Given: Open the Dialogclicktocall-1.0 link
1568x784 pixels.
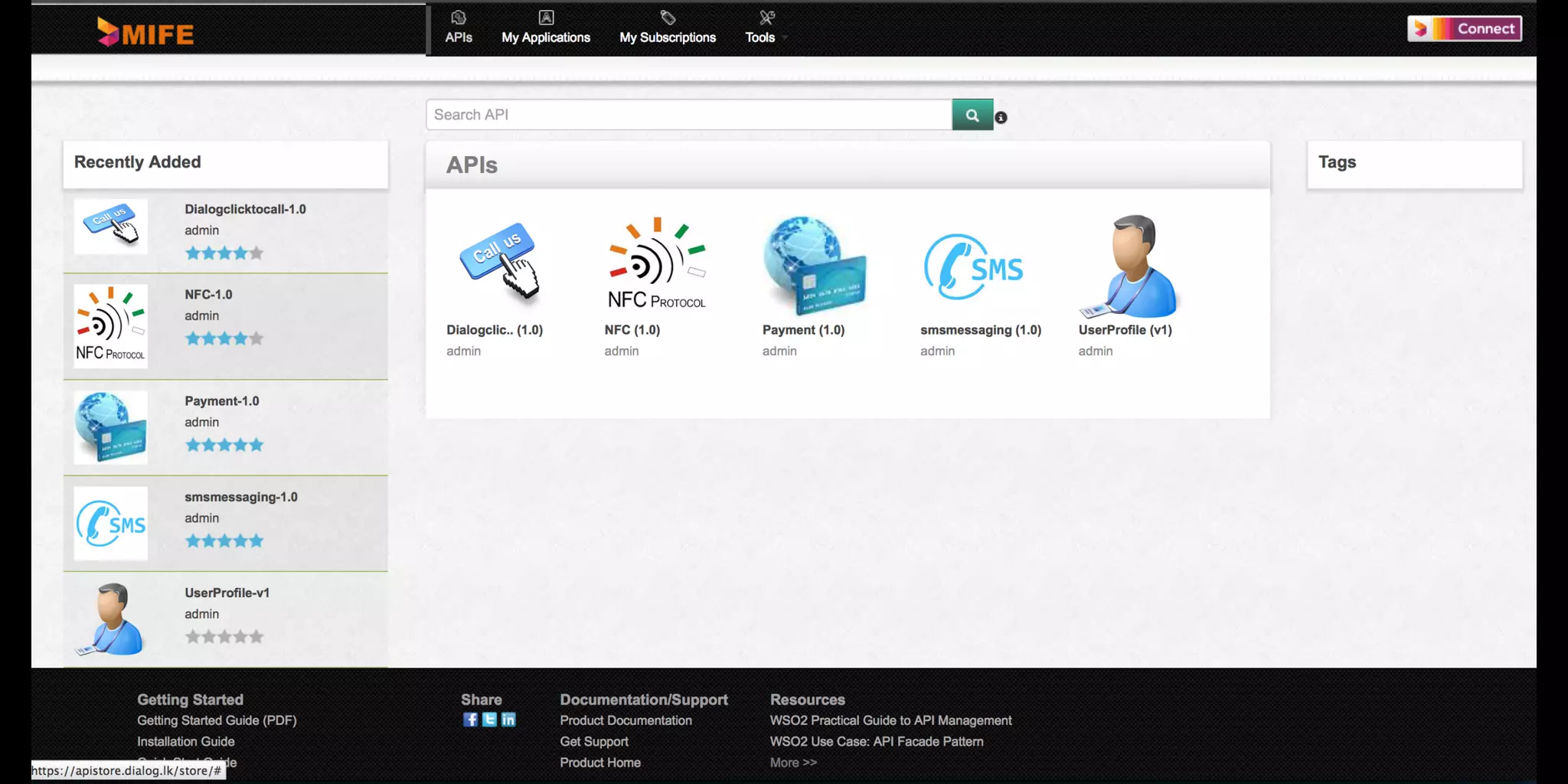Looking at the screenshot, I should (245, 209).
